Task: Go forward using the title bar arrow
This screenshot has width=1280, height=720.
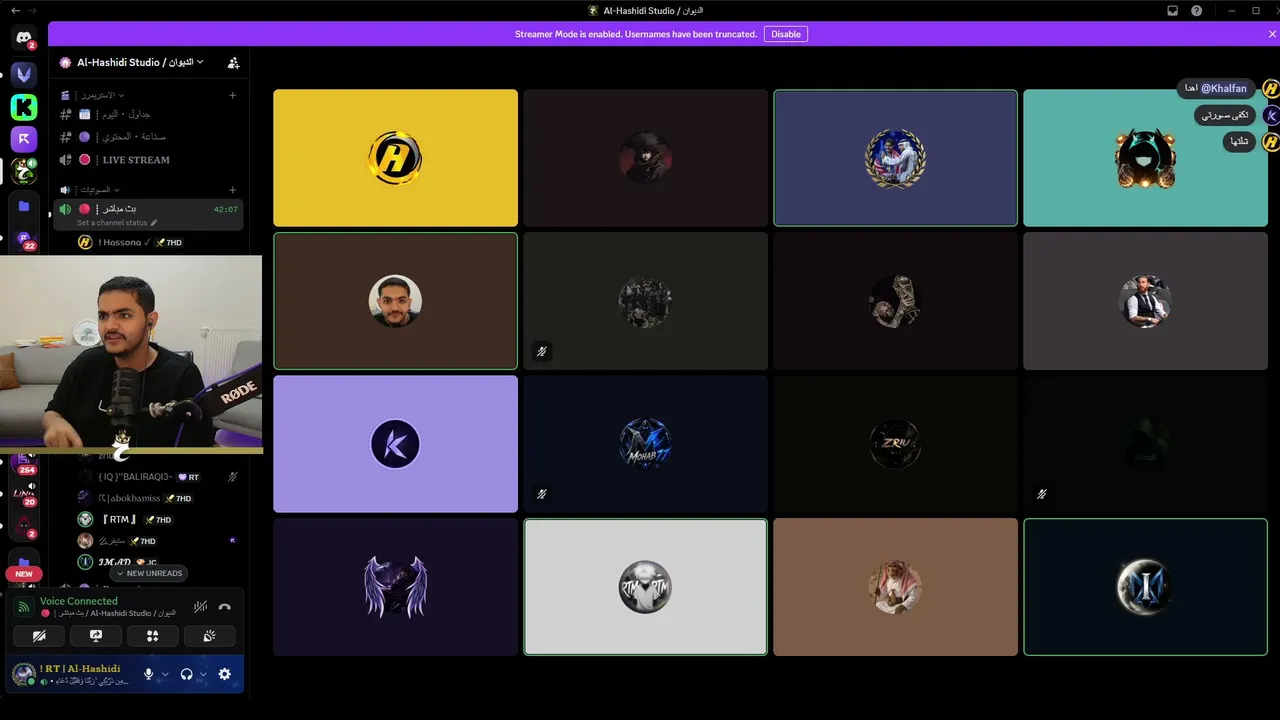Action: 31,10
